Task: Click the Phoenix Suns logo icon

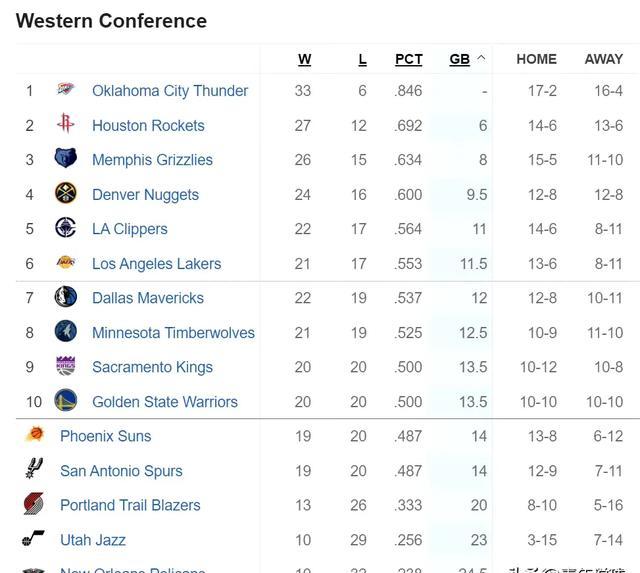Action: click(34, 436)
